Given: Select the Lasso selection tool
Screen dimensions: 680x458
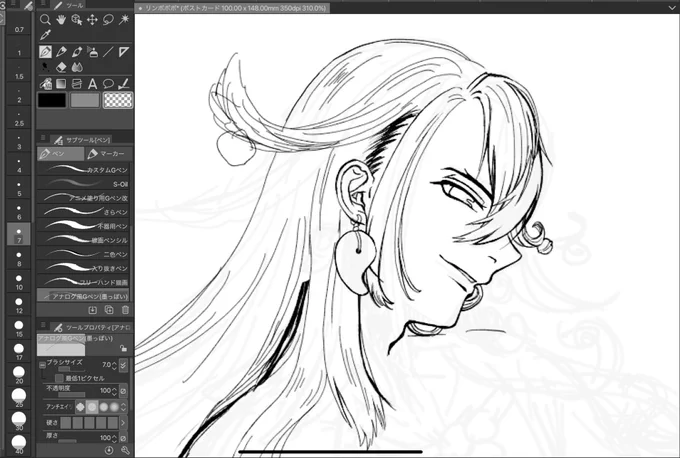Looking at the screenshot, I should pos(108,20).
